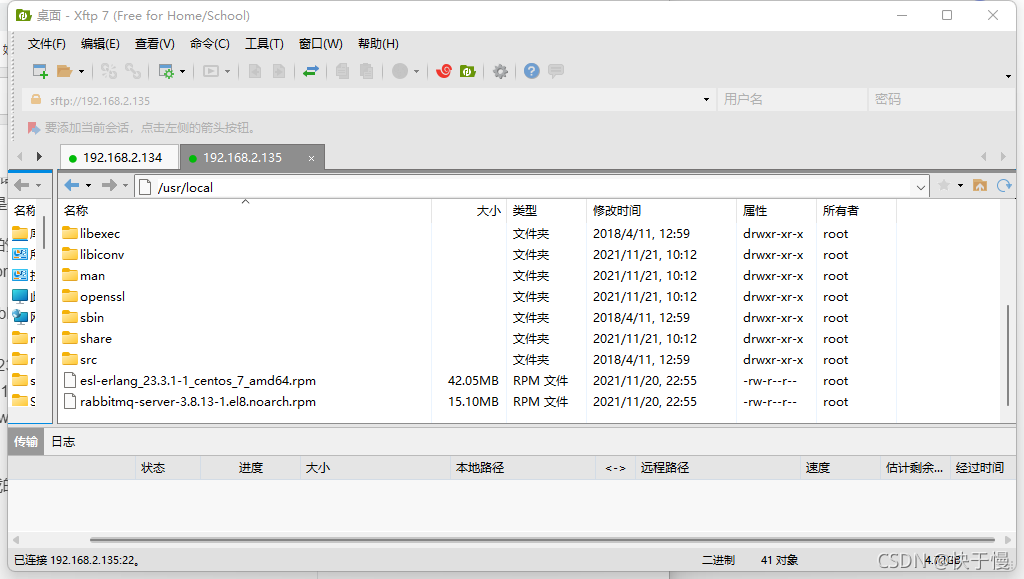Launch Xshell via the red swirl icon
Viewport: 1024px width, 579px height.
tap(444, 71)
